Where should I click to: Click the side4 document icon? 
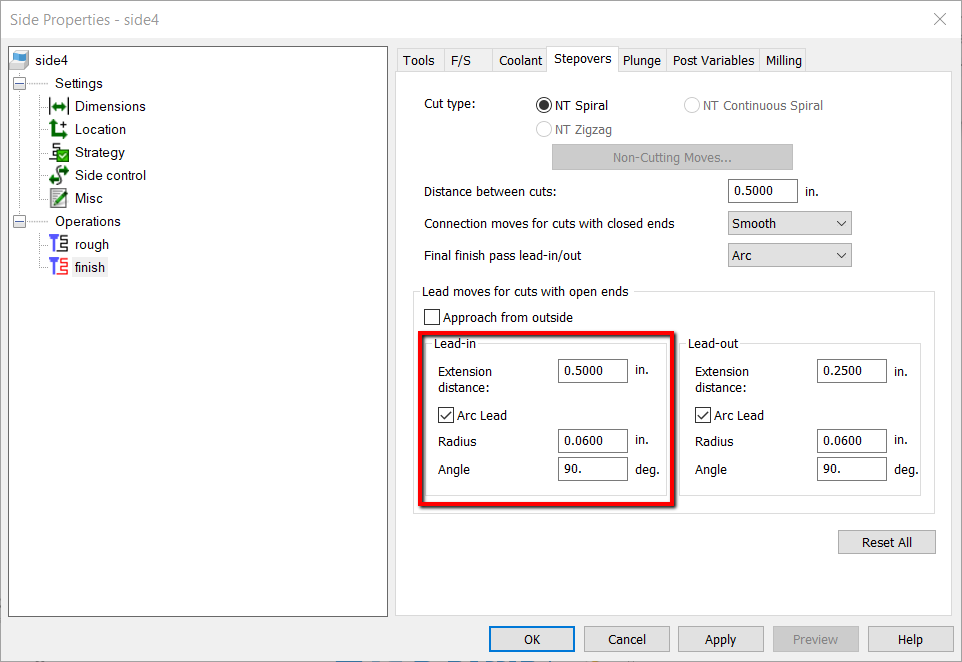(19, 60)
